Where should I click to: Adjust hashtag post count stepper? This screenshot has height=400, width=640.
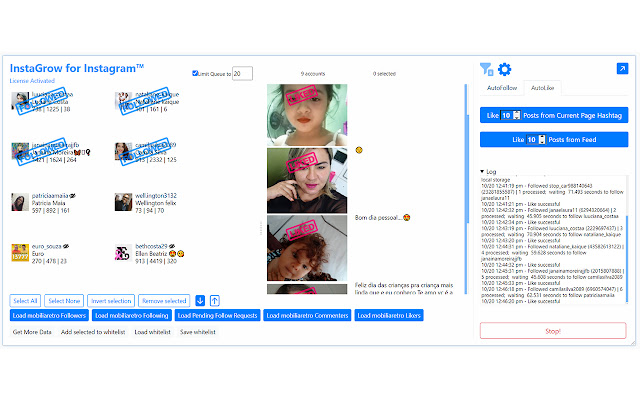(516, 116)
